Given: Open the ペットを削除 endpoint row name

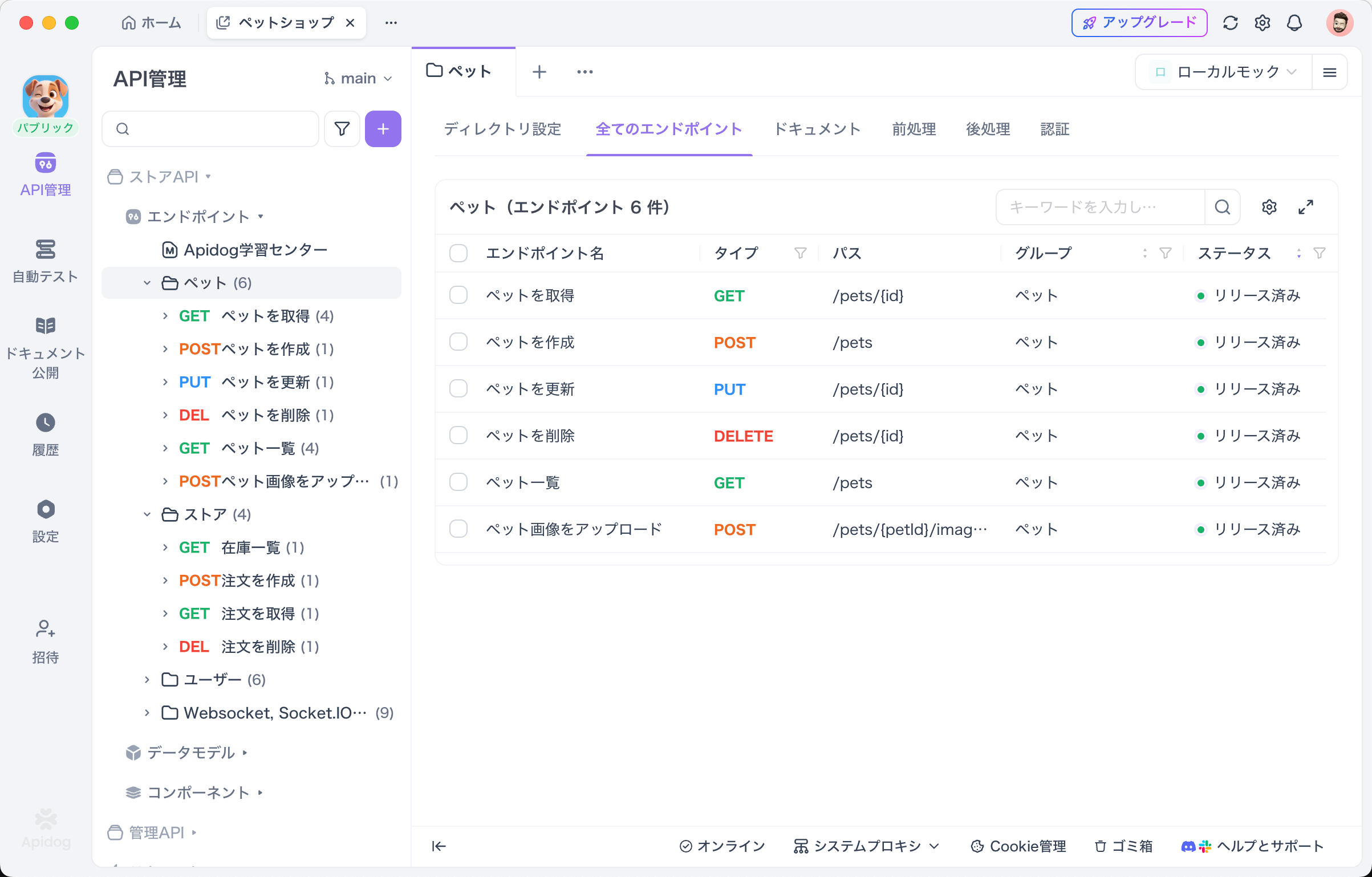Looking at the screenshot, I should [x=530, y=436].
